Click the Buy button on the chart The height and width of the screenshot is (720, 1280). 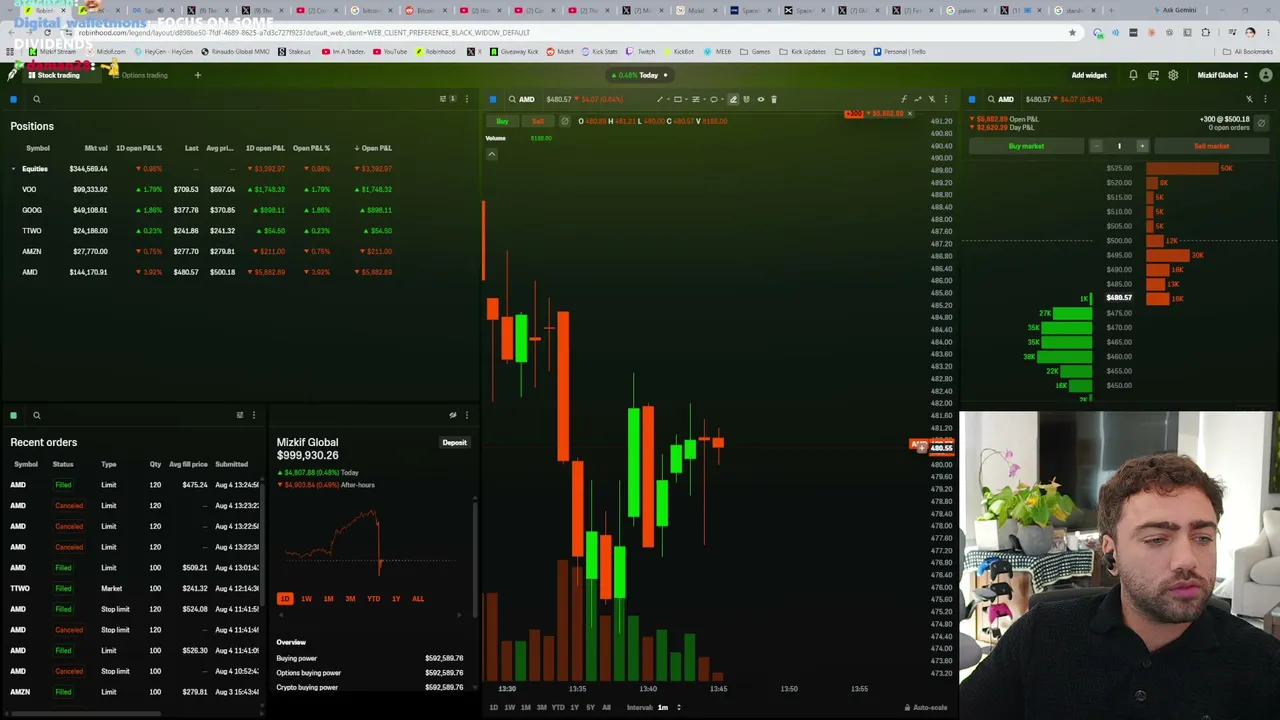point(502,121)
